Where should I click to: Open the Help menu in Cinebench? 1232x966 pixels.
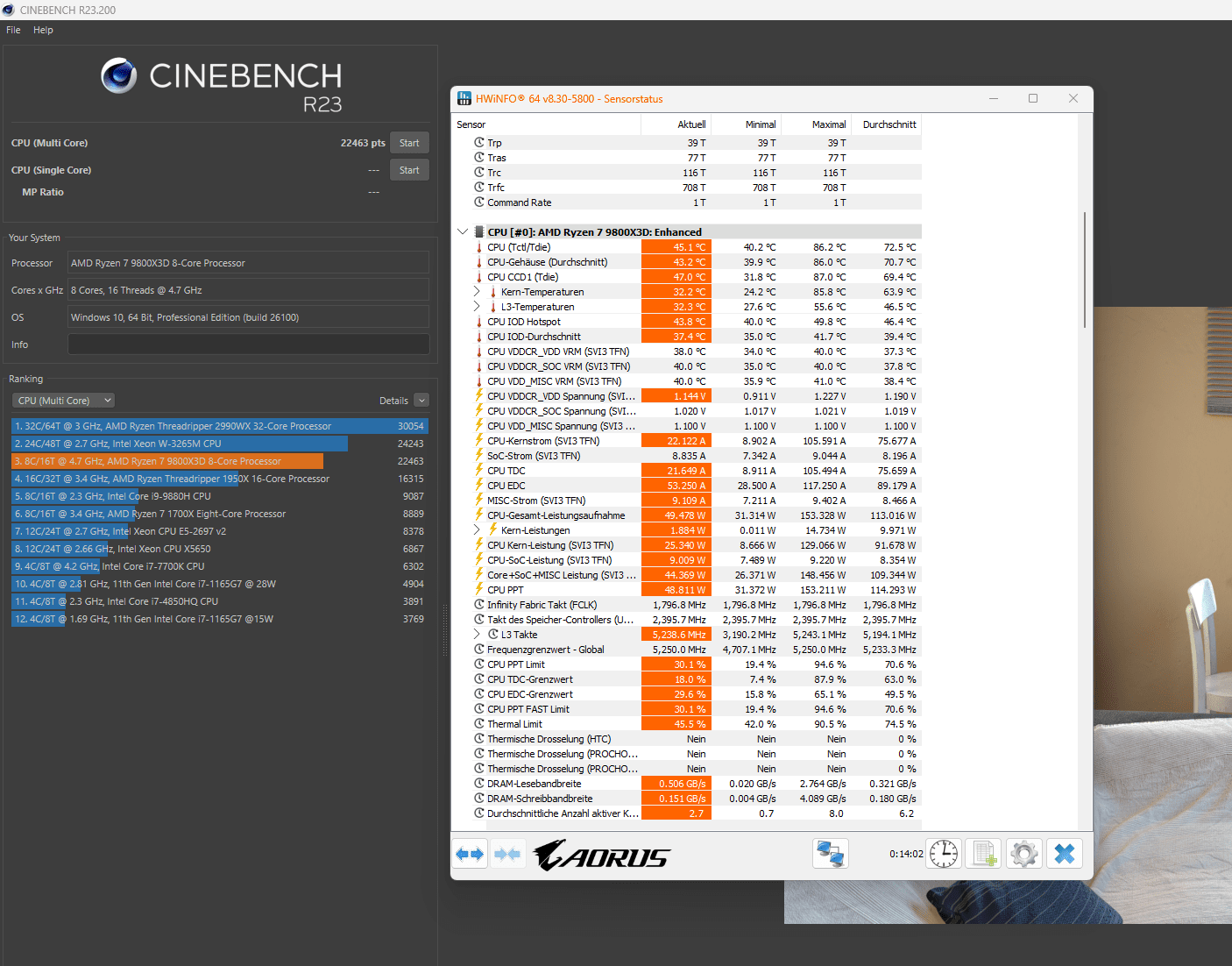pos(43,30)
